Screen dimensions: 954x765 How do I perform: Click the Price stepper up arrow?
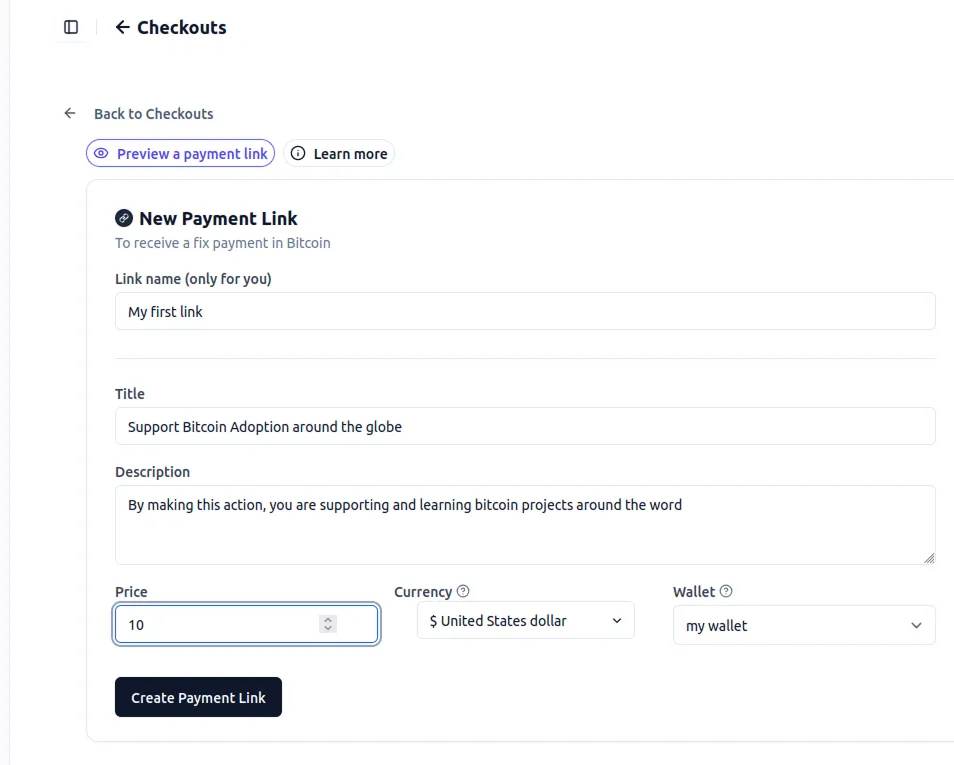327,619
